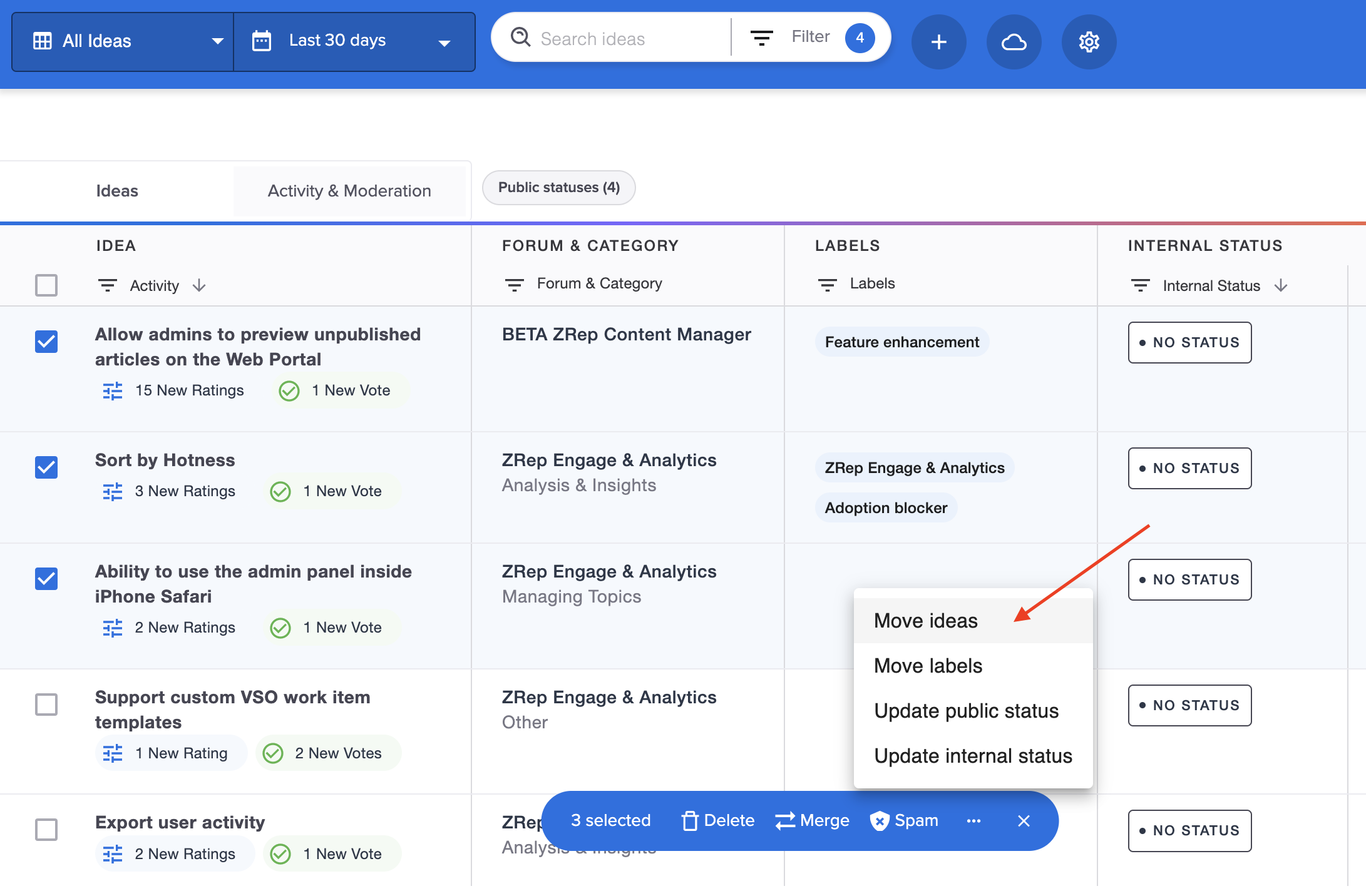The height and width of the screenshot is (896, 1366).
Task: Click Activity column filter icon
Action: [107, 286]
